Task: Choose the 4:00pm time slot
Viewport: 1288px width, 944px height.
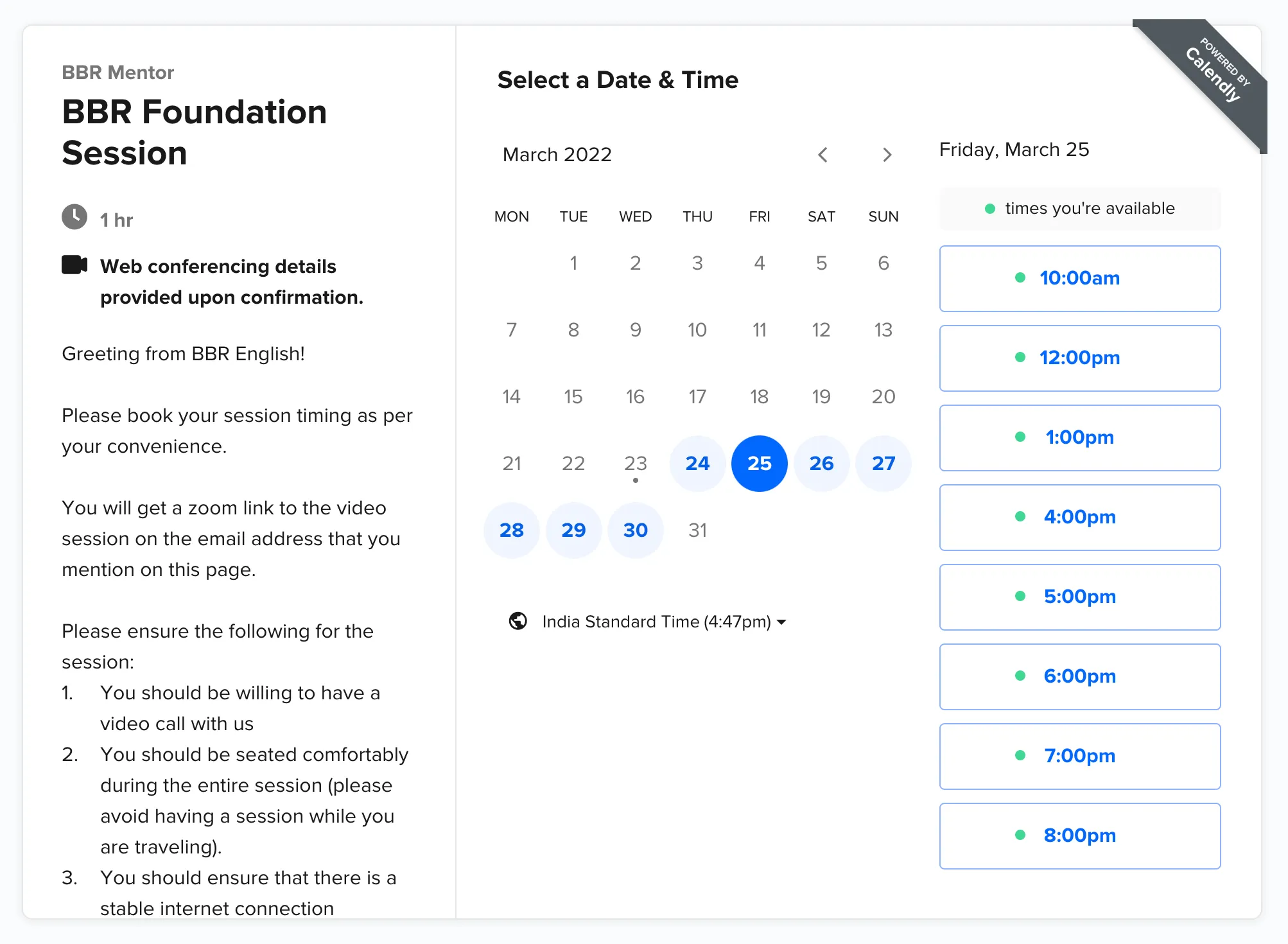Action: click(x=1079, y=518)
